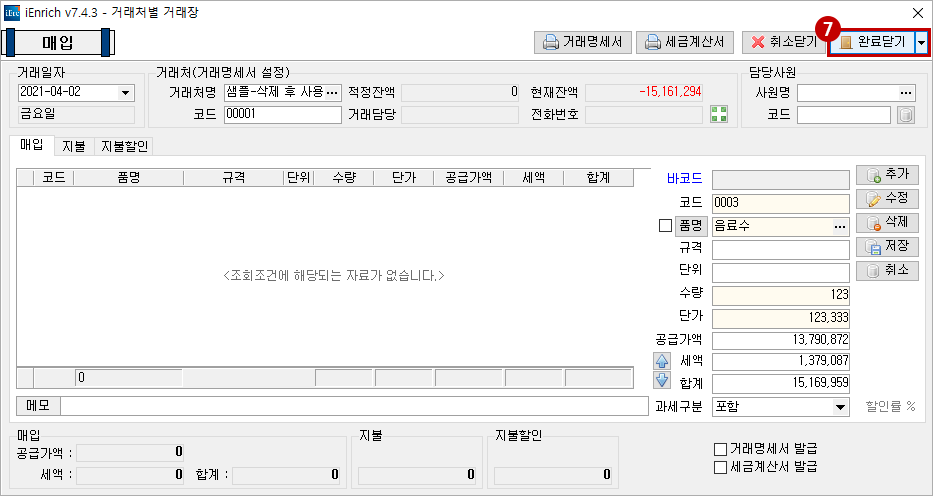Click the 바코드 blue label
This screenshot has height=496, width=933.
[684, 178]
